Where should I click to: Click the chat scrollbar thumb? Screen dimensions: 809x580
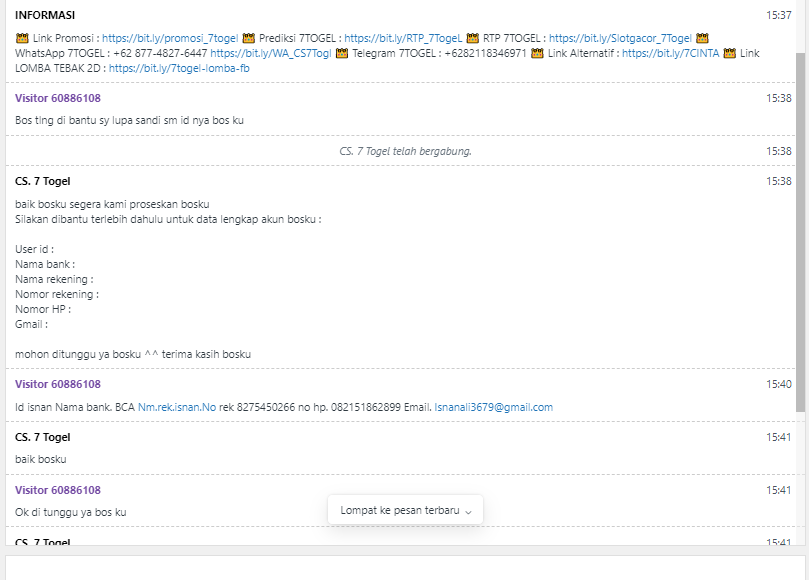coord(800,230)
